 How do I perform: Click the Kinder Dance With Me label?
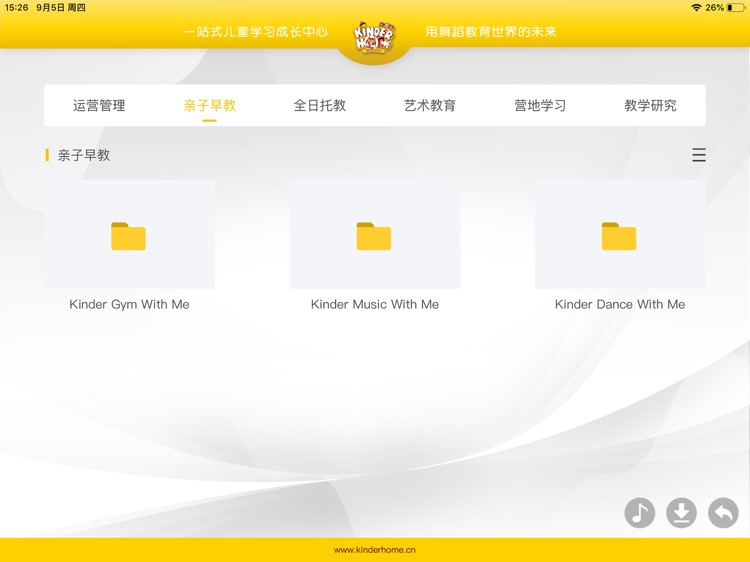(620, 304)
